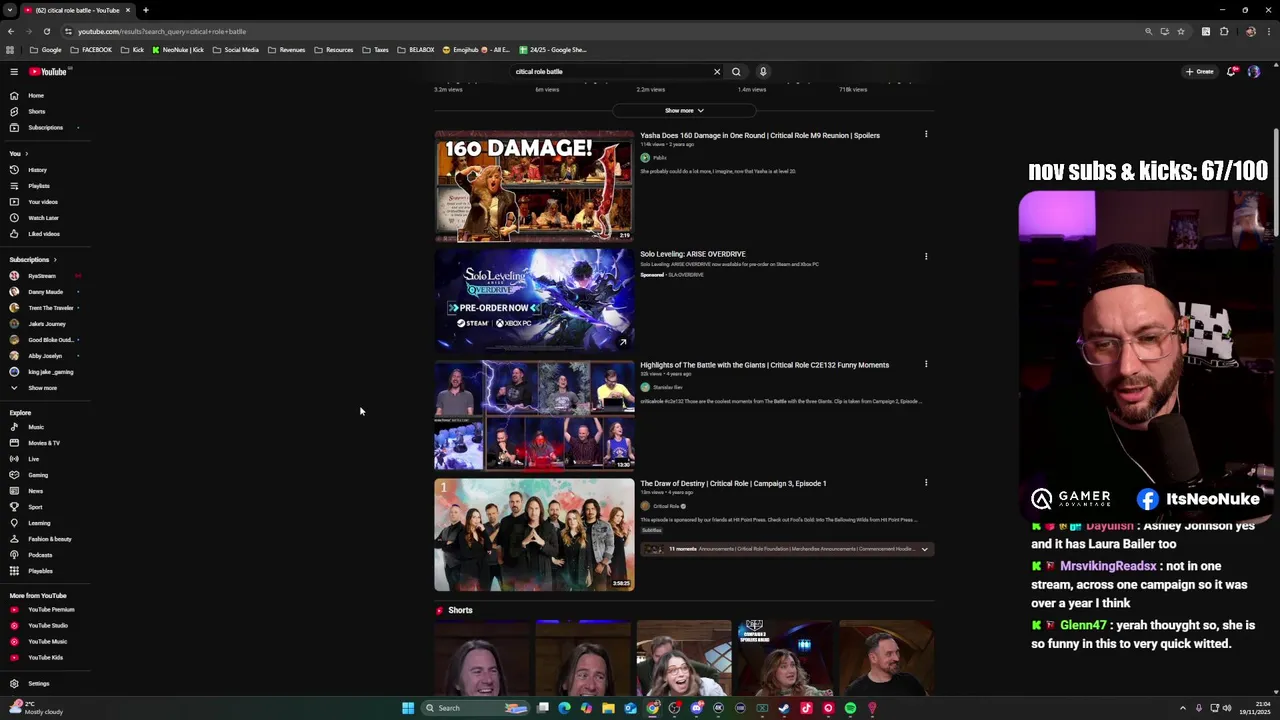Click the Create button
The width and height of the screenshot is (1280, 720).
1199,72
